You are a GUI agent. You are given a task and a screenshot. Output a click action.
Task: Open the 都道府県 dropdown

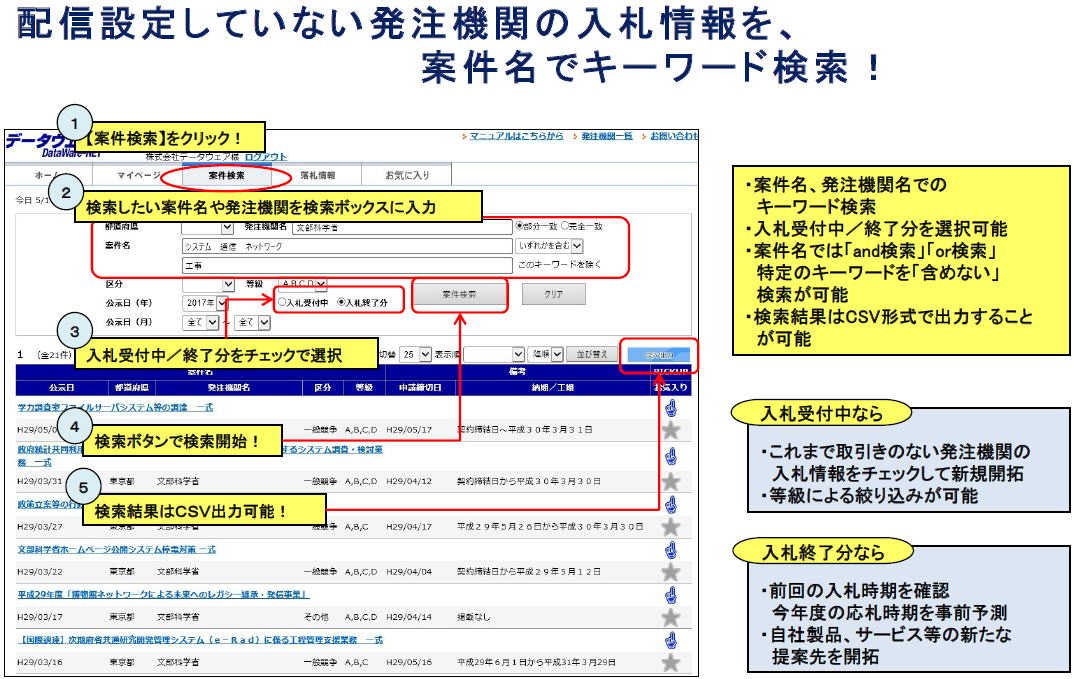click(x=208, y=227)
